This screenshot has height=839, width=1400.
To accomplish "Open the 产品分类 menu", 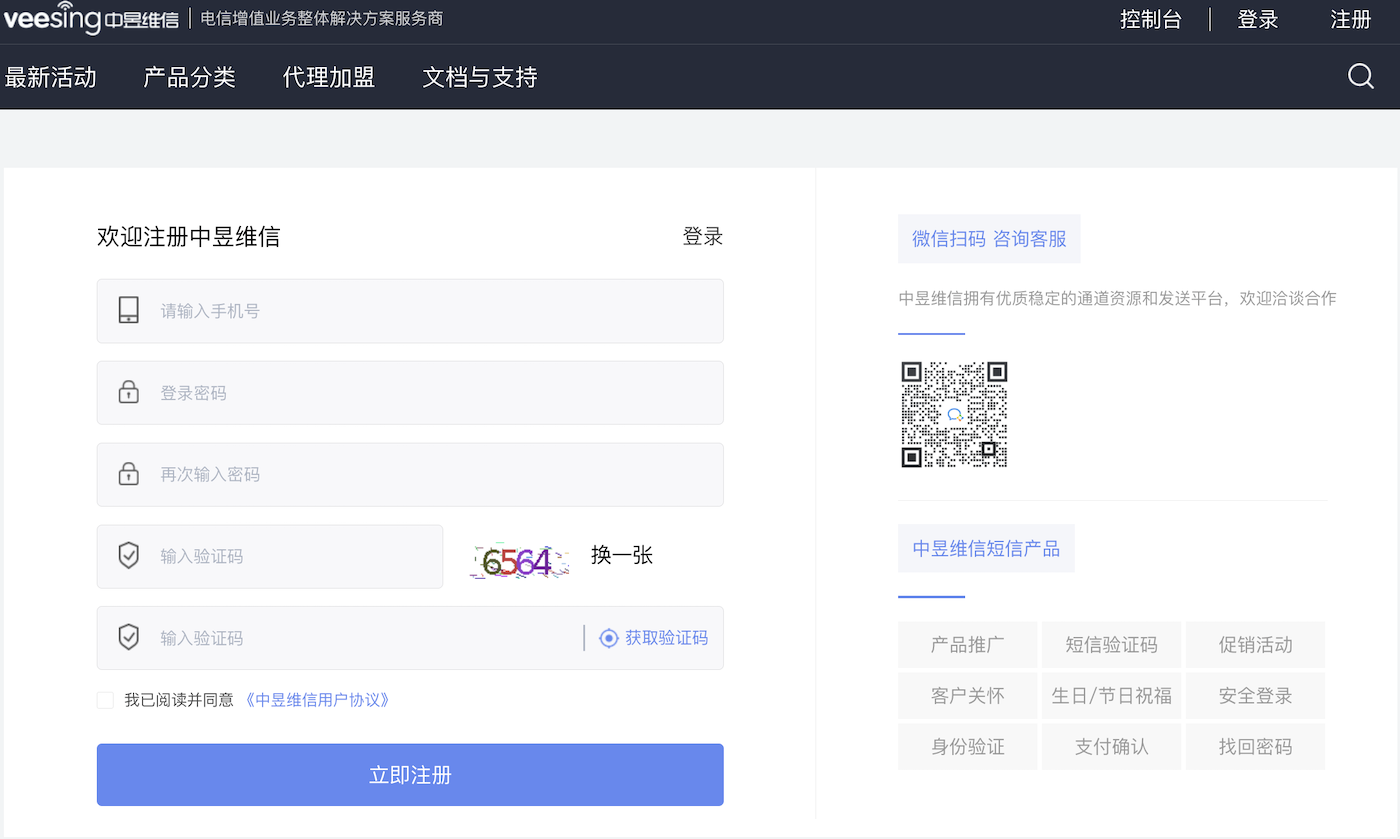I will click(189, 76).
